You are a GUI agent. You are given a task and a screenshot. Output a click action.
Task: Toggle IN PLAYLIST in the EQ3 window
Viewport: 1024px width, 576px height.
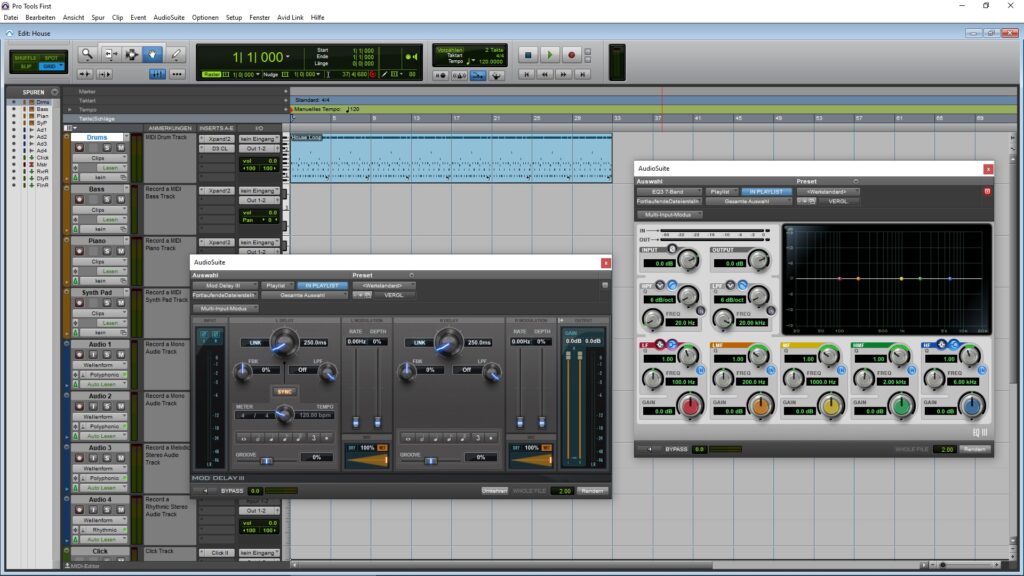766,192
